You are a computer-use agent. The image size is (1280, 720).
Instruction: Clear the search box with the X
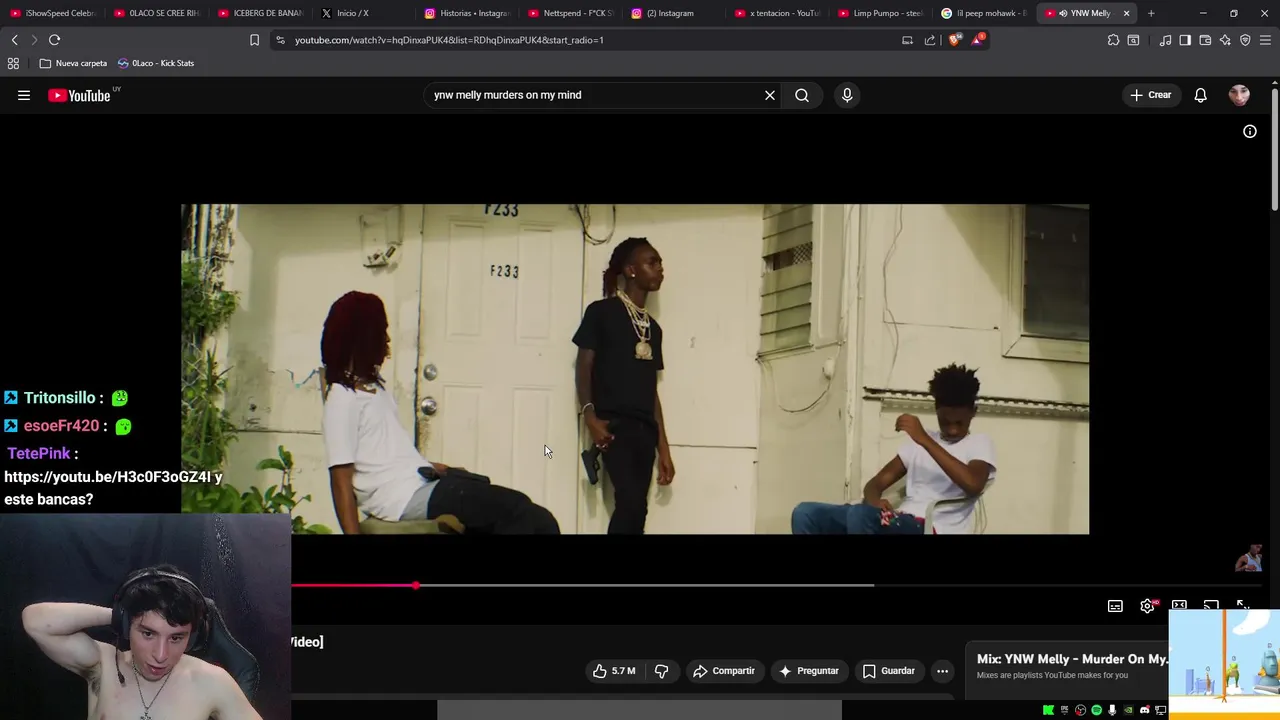[x=770, y=95]
